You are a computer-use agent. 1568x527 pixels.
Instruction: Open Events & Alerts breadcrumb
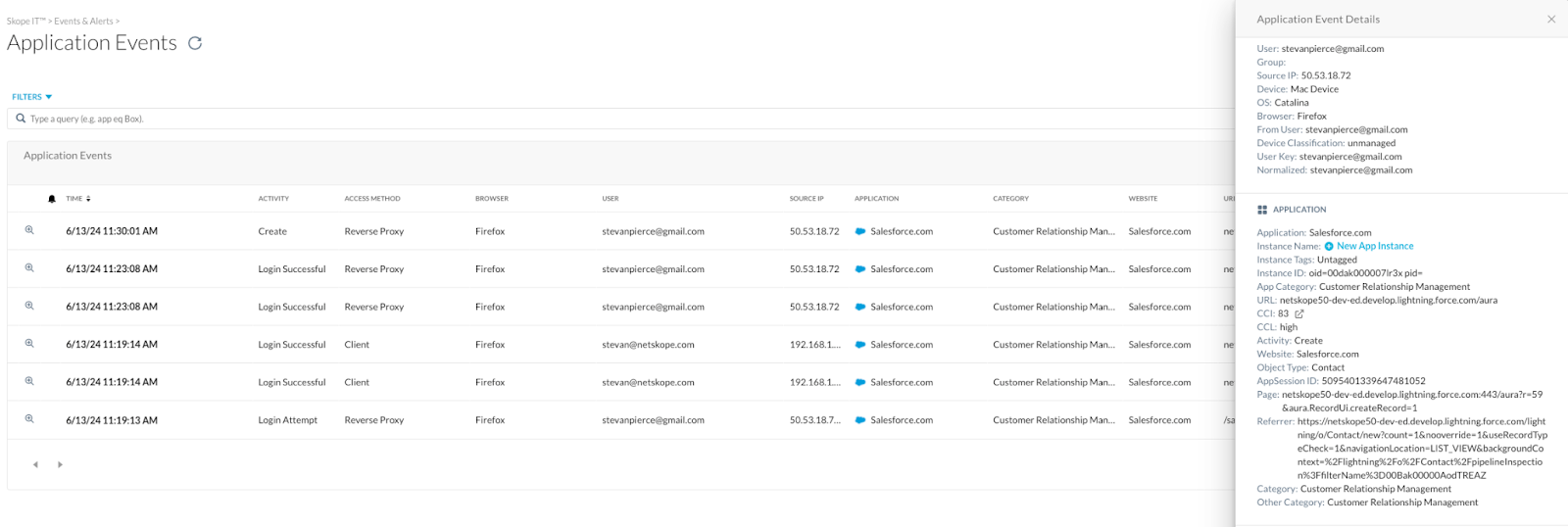coord(83,22)
